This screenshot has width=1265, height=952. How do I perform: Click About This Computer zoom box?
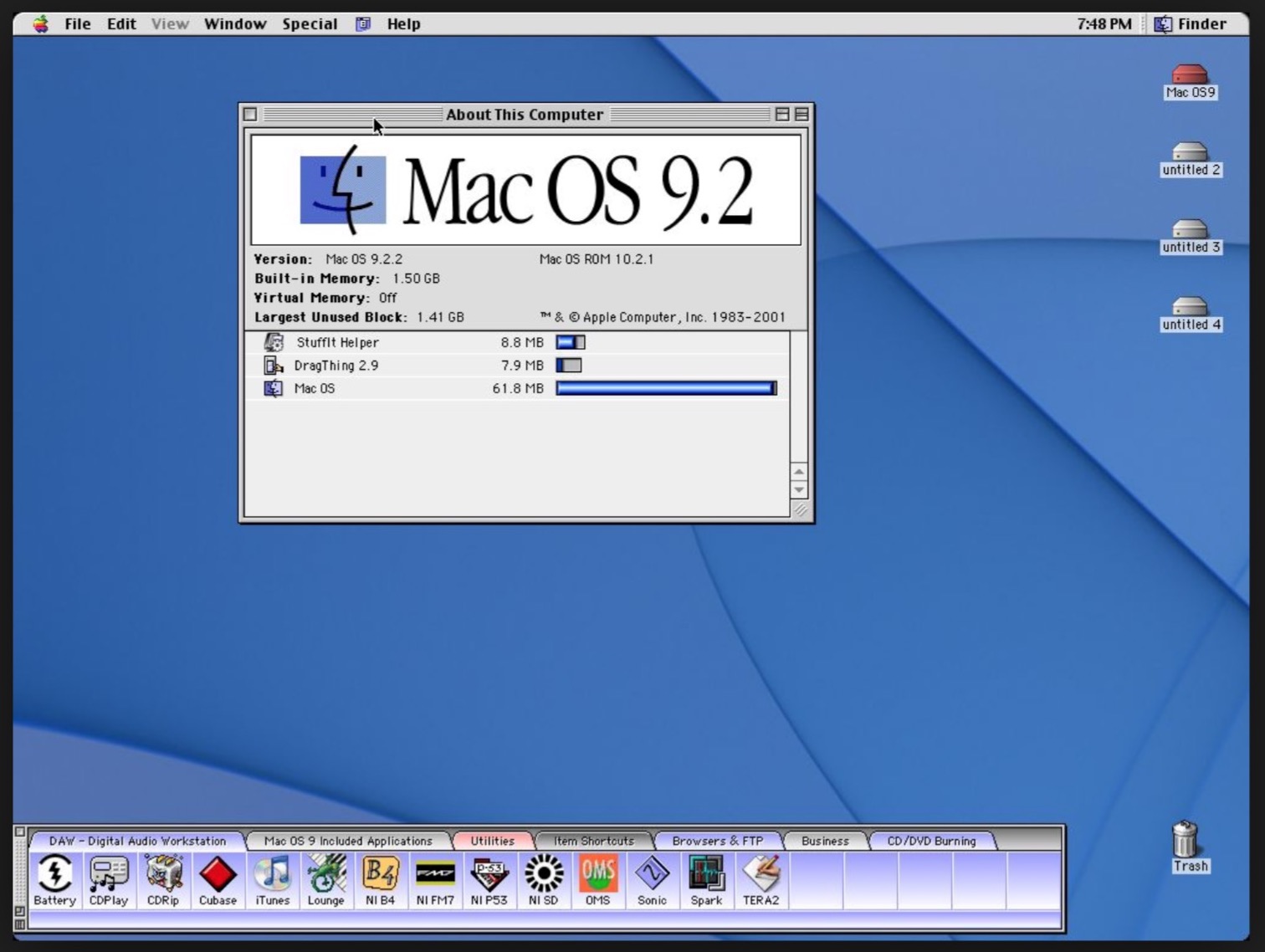coord(782,114)
